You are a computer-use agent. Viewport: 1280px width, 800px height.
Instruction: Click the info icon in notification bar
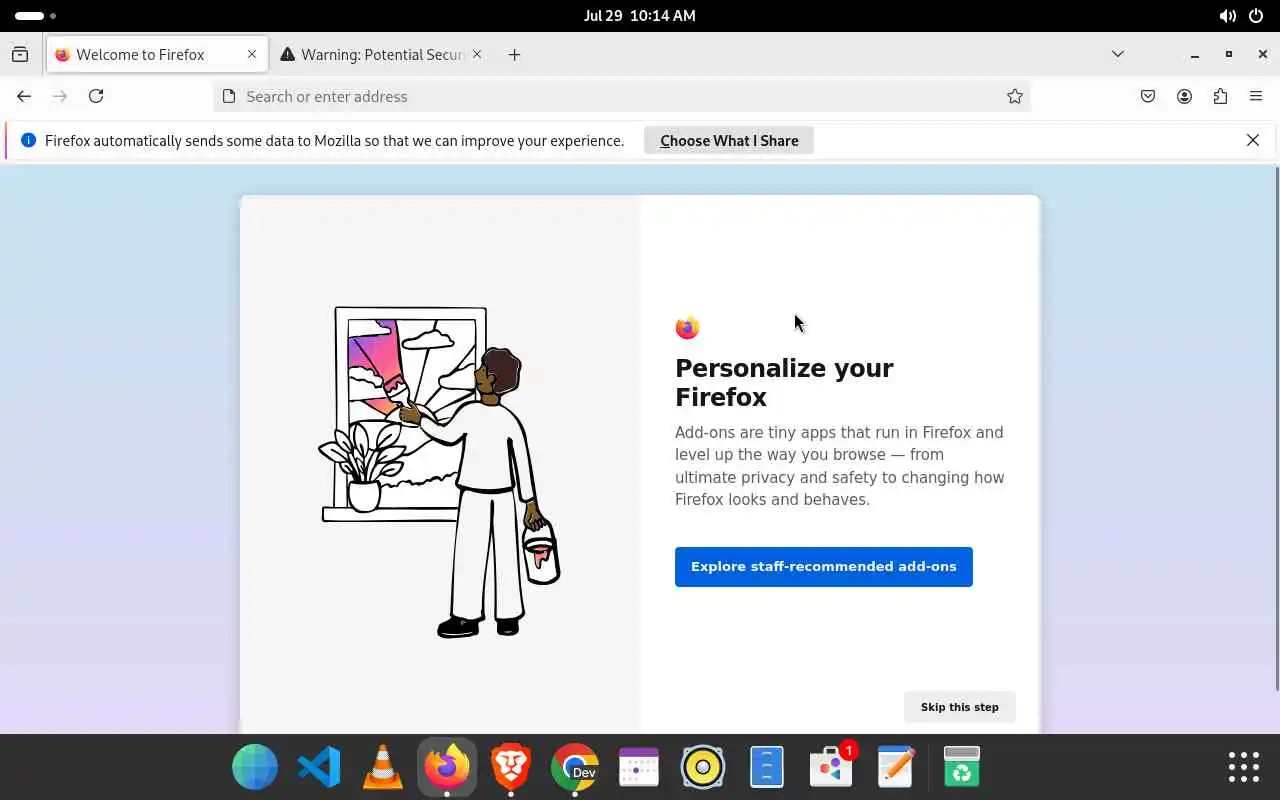point(28,141)
